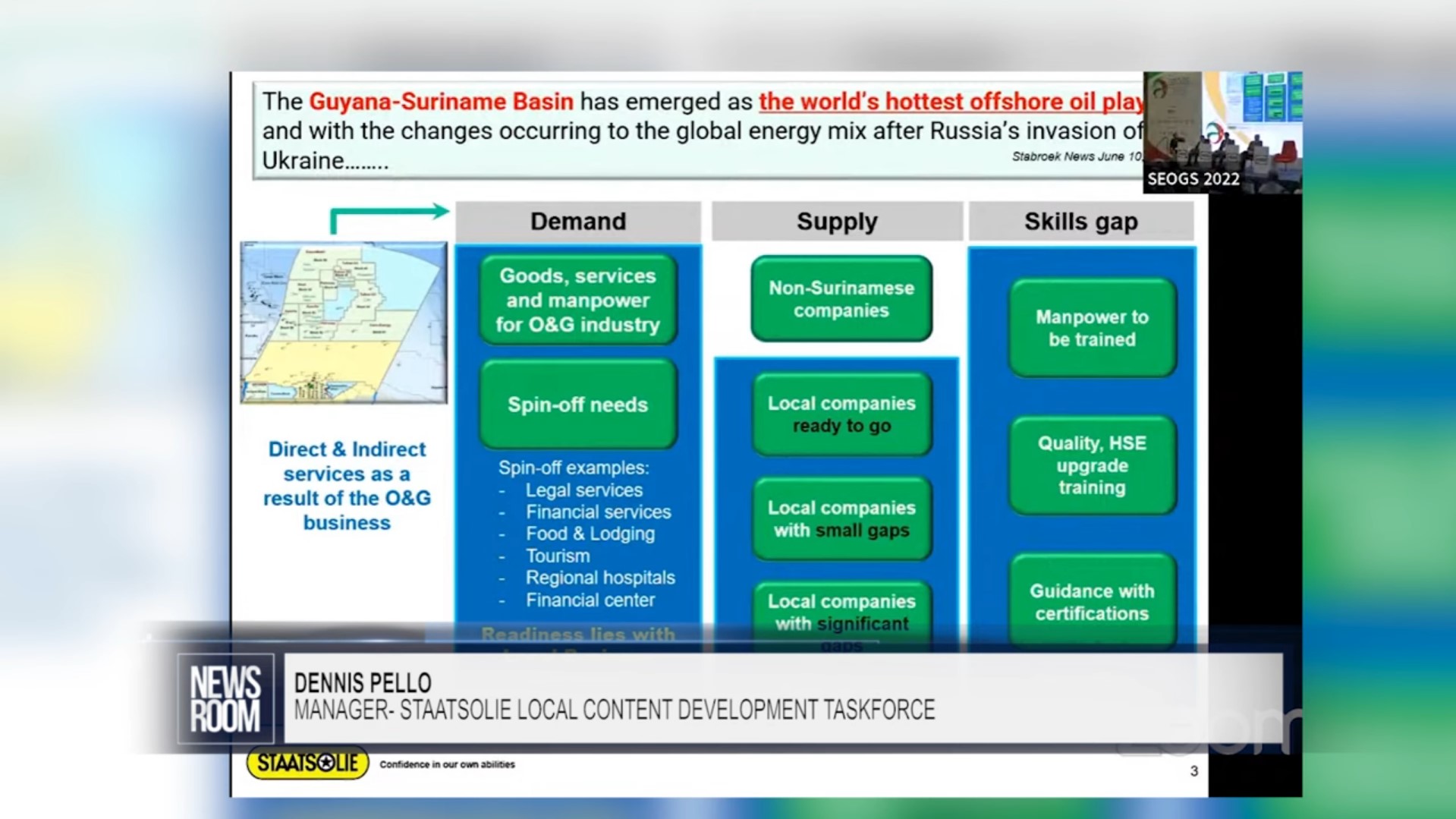
Task: Click the 'Regional hospitals' list item
Action: [600, 578]
